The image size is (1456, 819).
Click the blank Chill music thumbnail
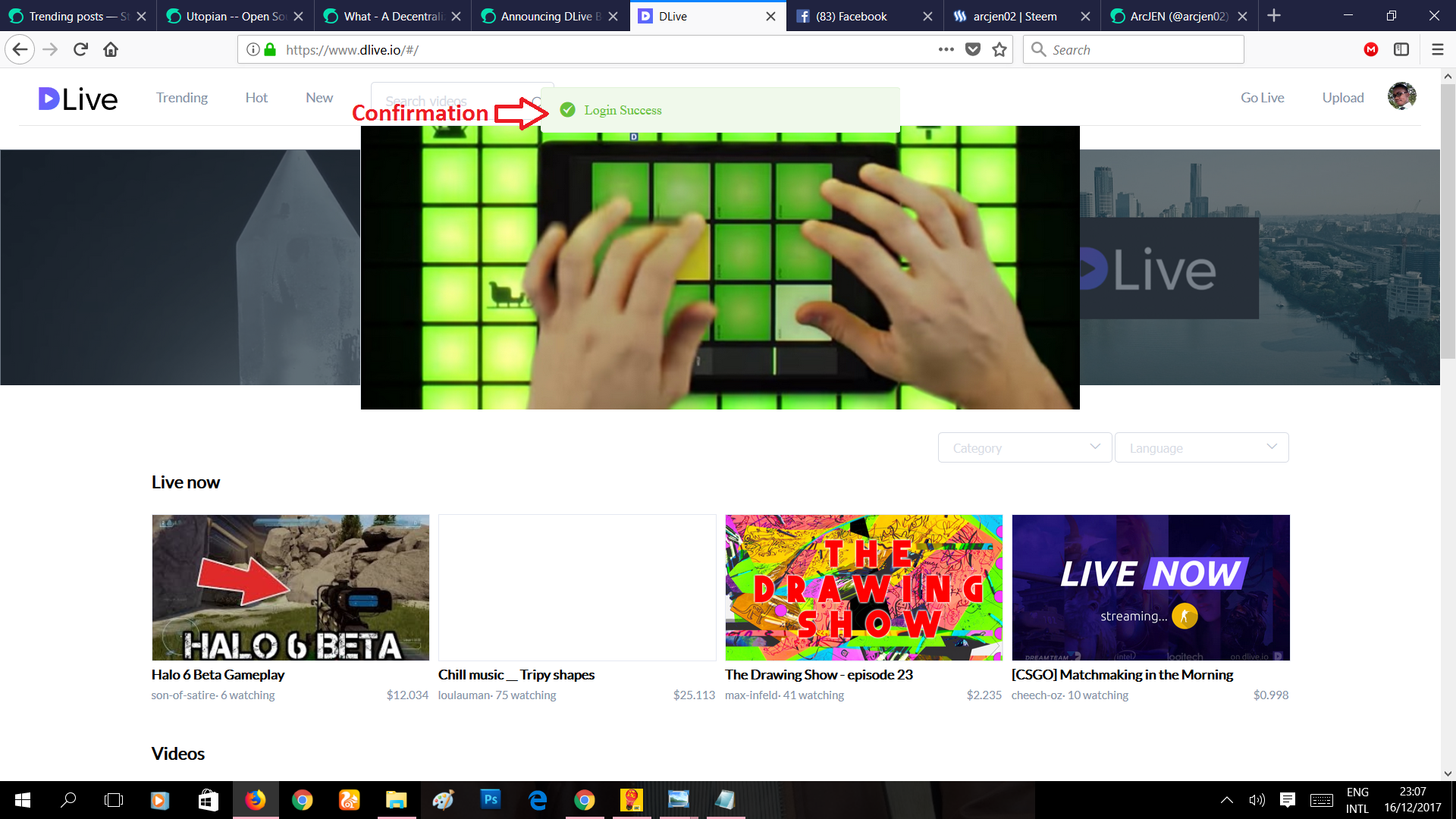point(577,588)
